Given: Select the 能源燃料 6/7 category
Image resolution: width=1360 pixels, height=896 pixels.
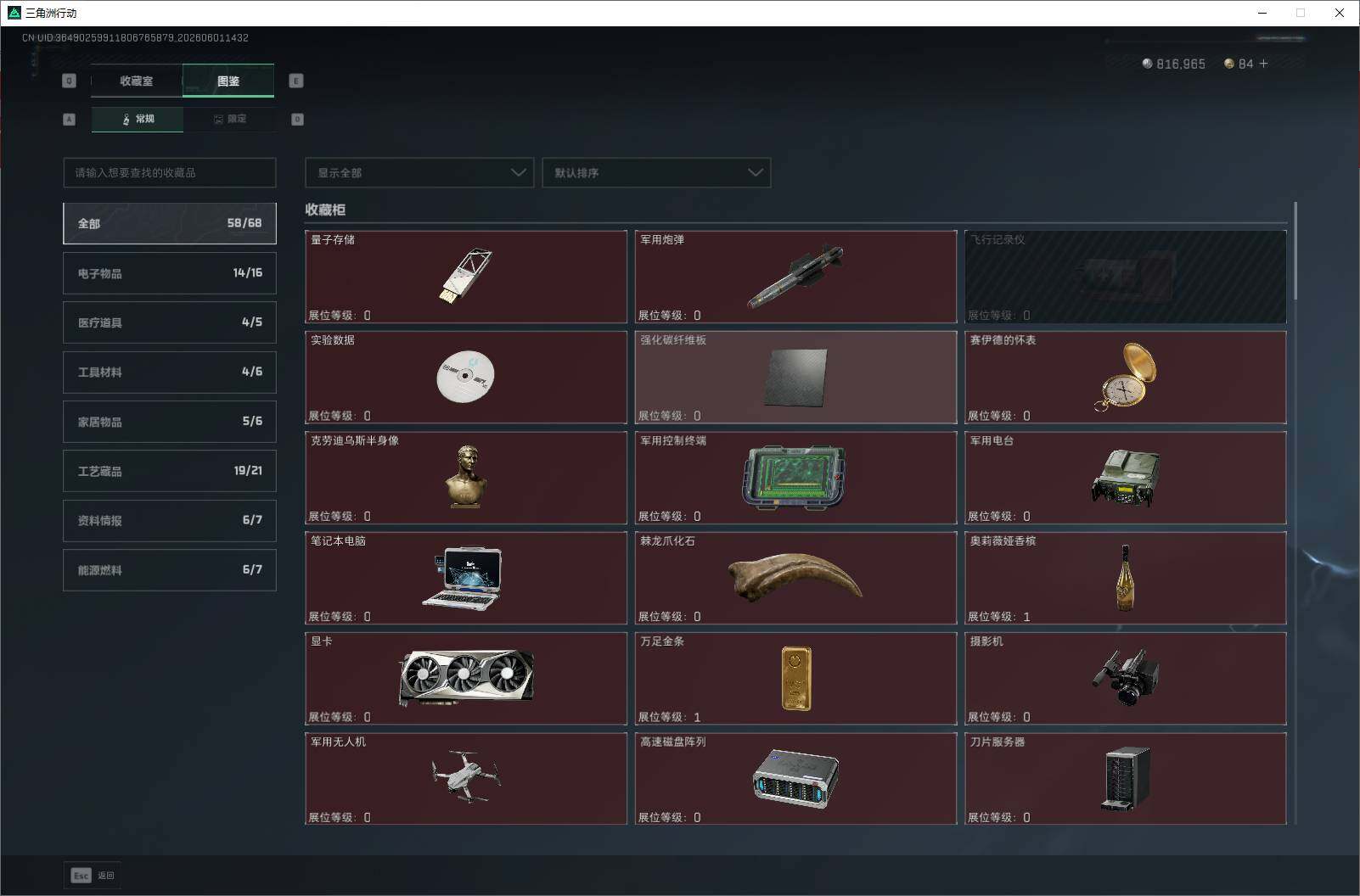Looking at the screenshot, I should coord(170,570).
